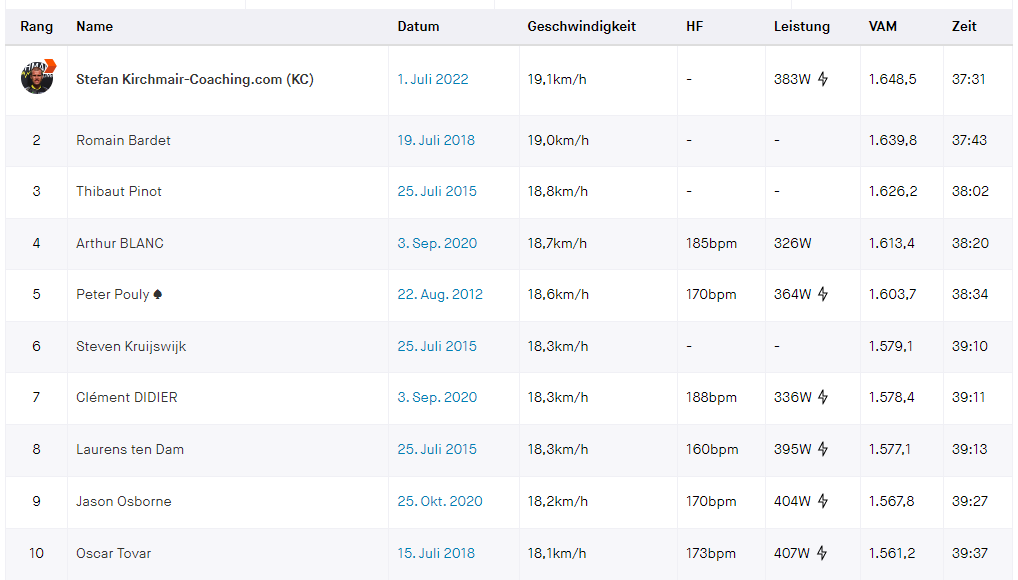
Task: Click the Geschwindigkeit column header
Action: pyautogui.click(x=581, y=26)
